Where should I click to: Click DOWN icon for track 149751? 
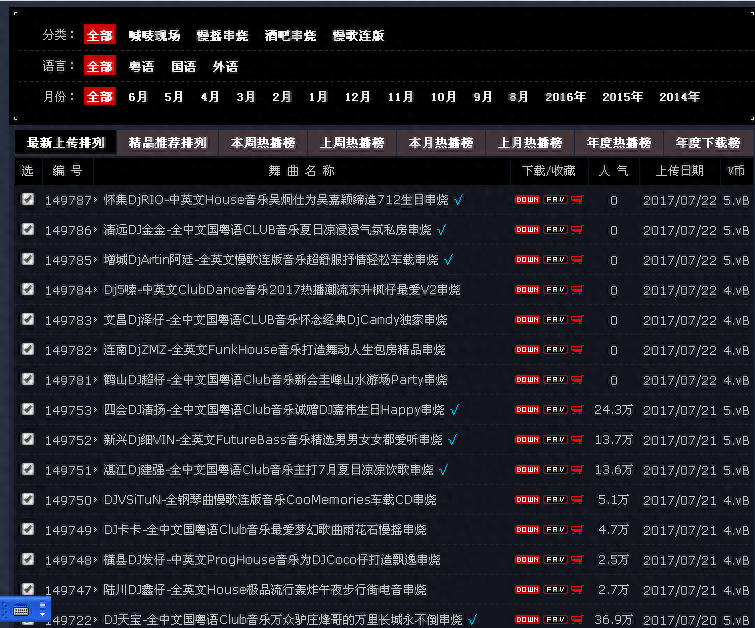527,469
